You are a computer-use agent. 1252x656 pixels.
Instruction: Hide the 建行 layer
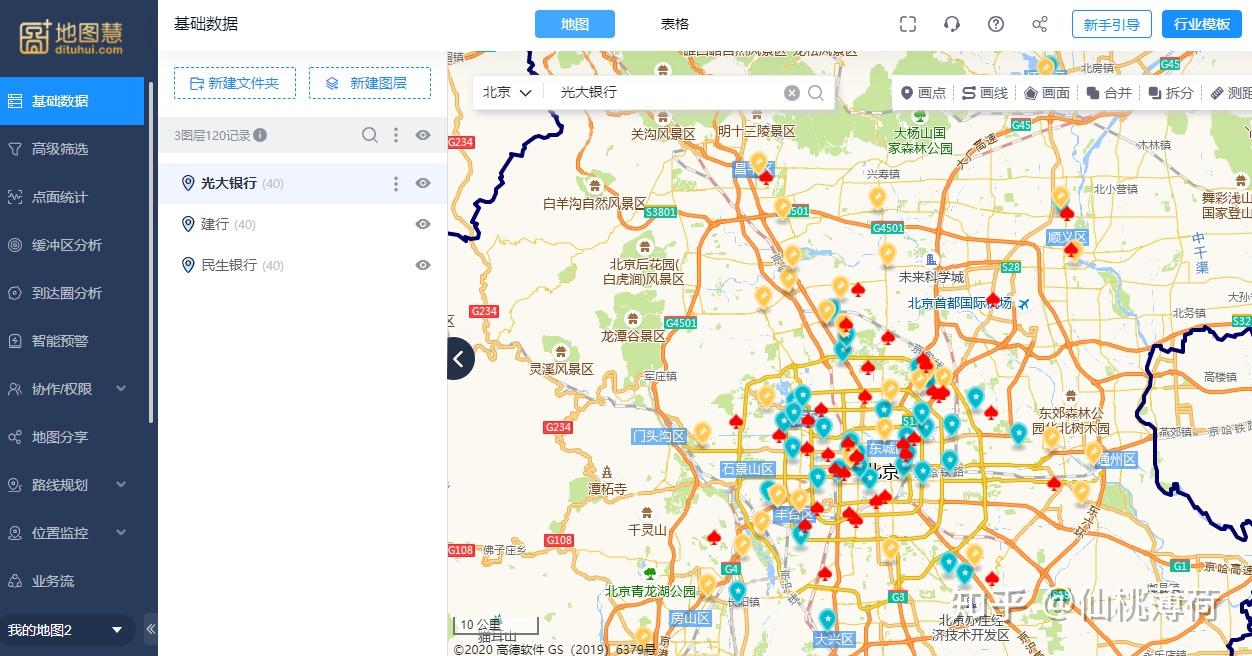click(423, 224)
